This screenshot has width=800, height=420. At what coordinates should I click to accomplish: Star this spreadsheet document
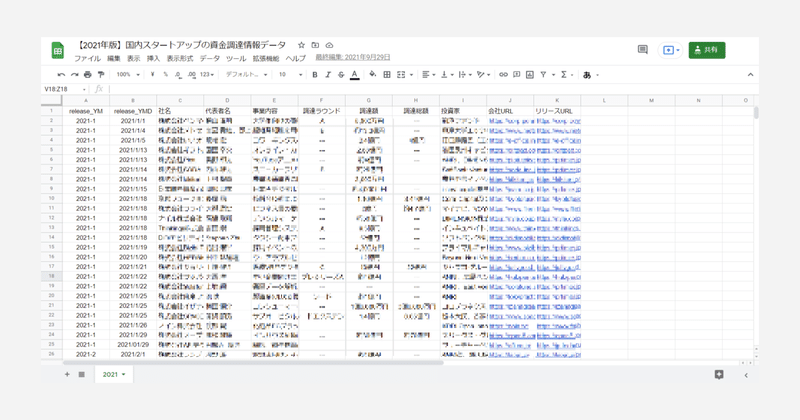point(302,45)
